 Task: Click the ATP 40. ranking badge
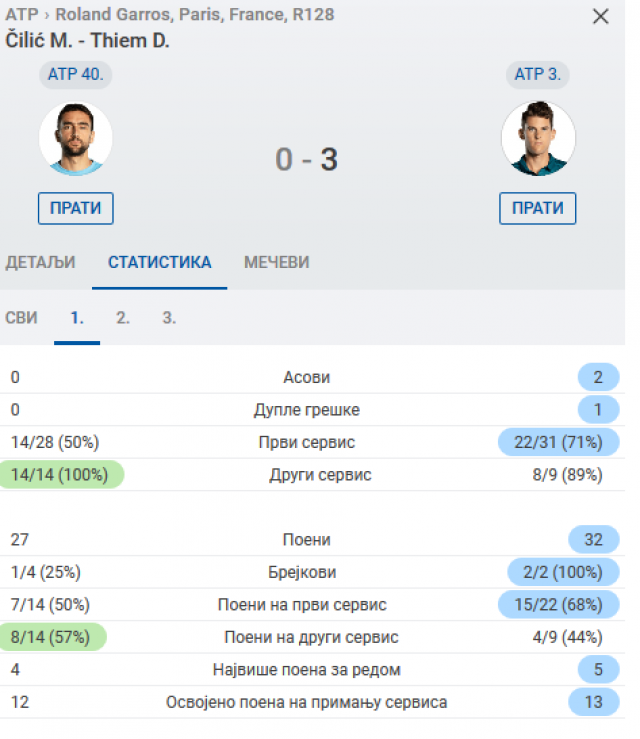(x=76, y=74)
